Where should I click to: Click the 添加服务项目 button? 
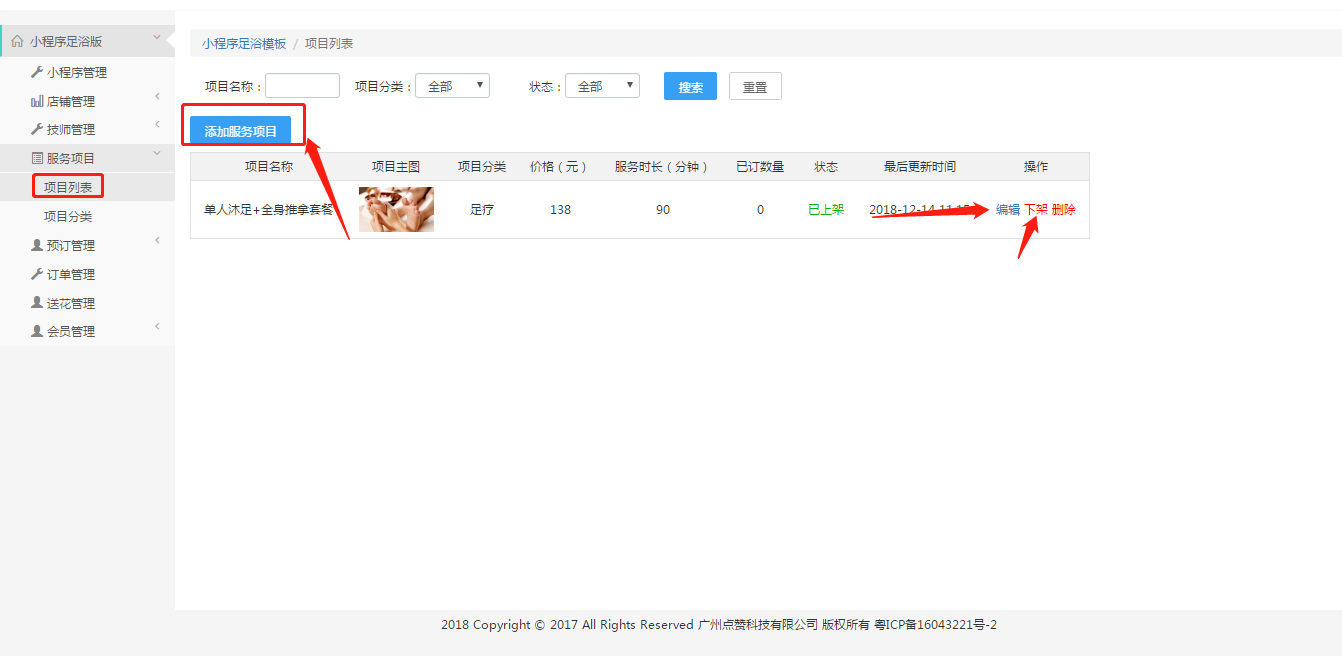pyautogui.click(x=241, y=131)
